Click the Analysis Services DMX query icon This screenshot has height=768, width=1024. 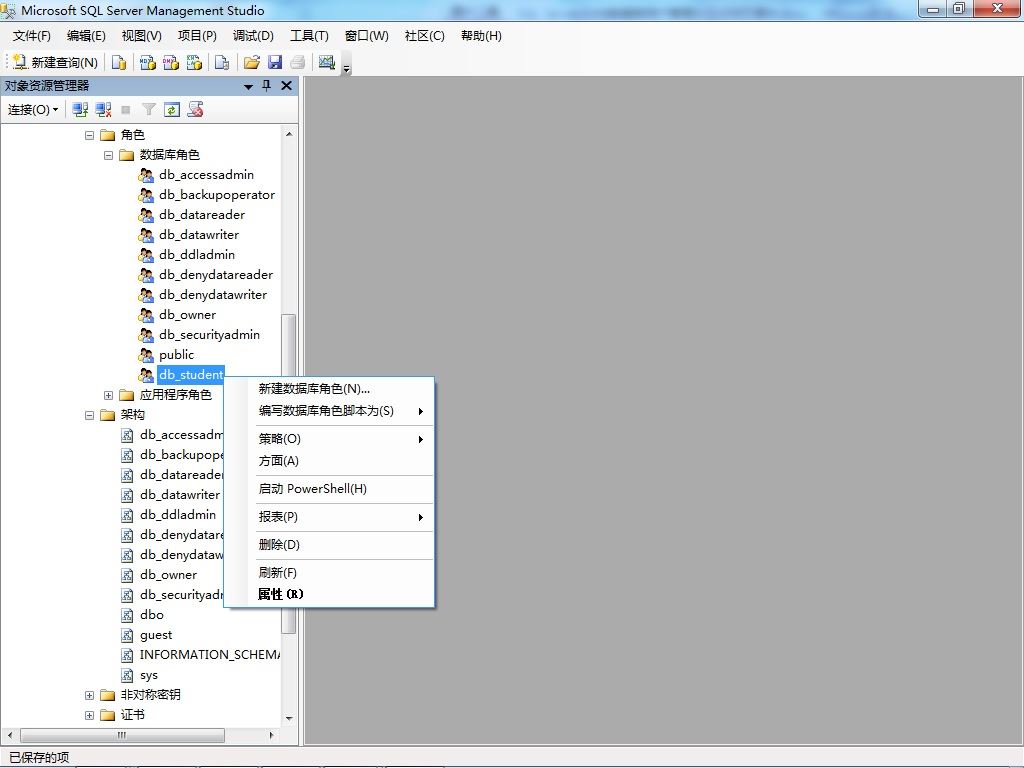pos(171,62)
